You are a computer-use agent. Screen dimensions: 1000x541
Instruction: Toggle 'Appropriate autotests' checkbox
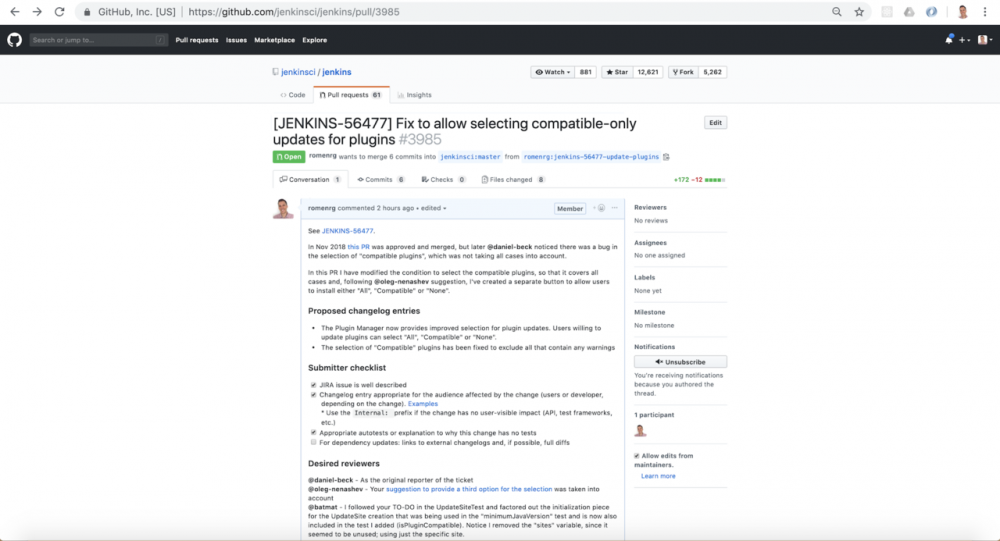coord(313,433)
